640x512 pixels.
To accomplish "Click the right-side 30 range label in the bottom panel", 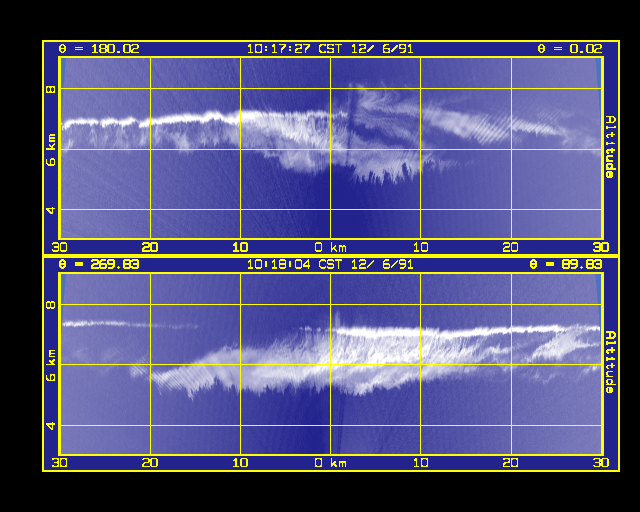I will tap(601, 463).
